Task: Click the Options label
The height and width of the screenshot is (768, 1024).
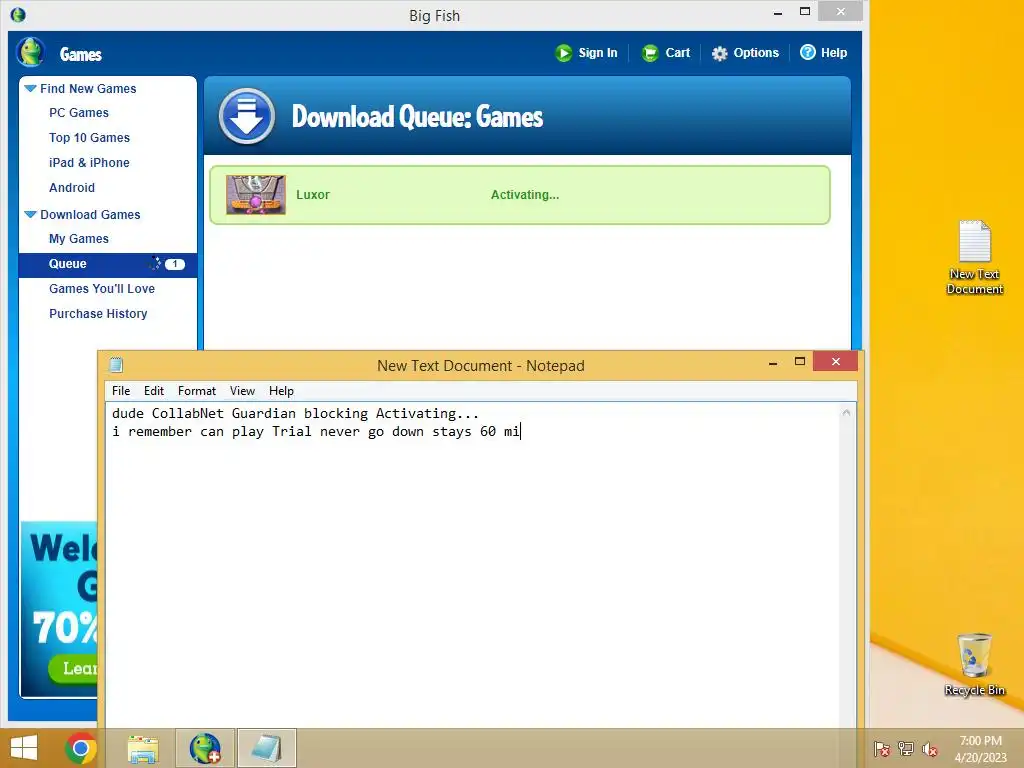Action: 756,53
